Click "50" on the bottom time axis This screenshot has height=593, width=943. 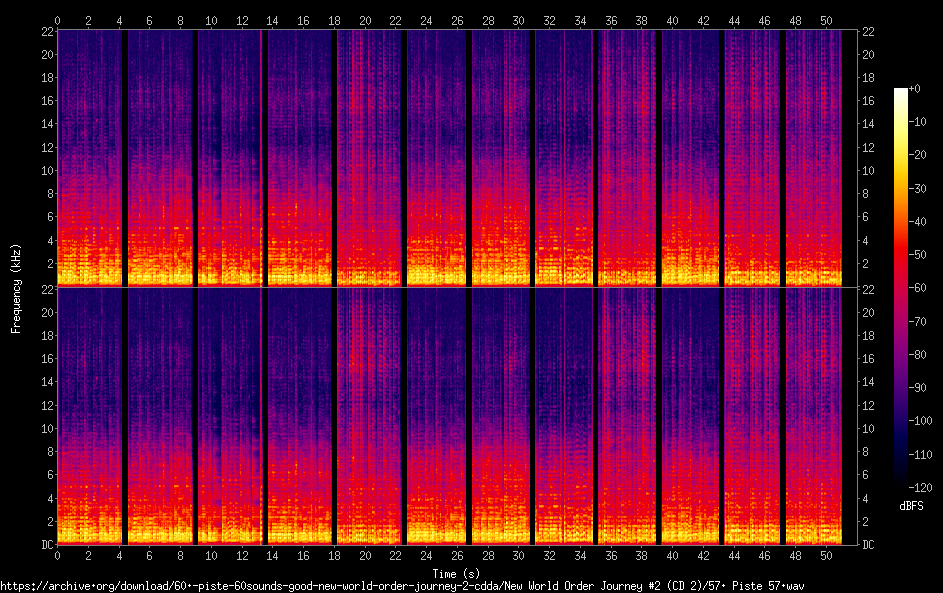pyautogui.click(x=826, y=556)
